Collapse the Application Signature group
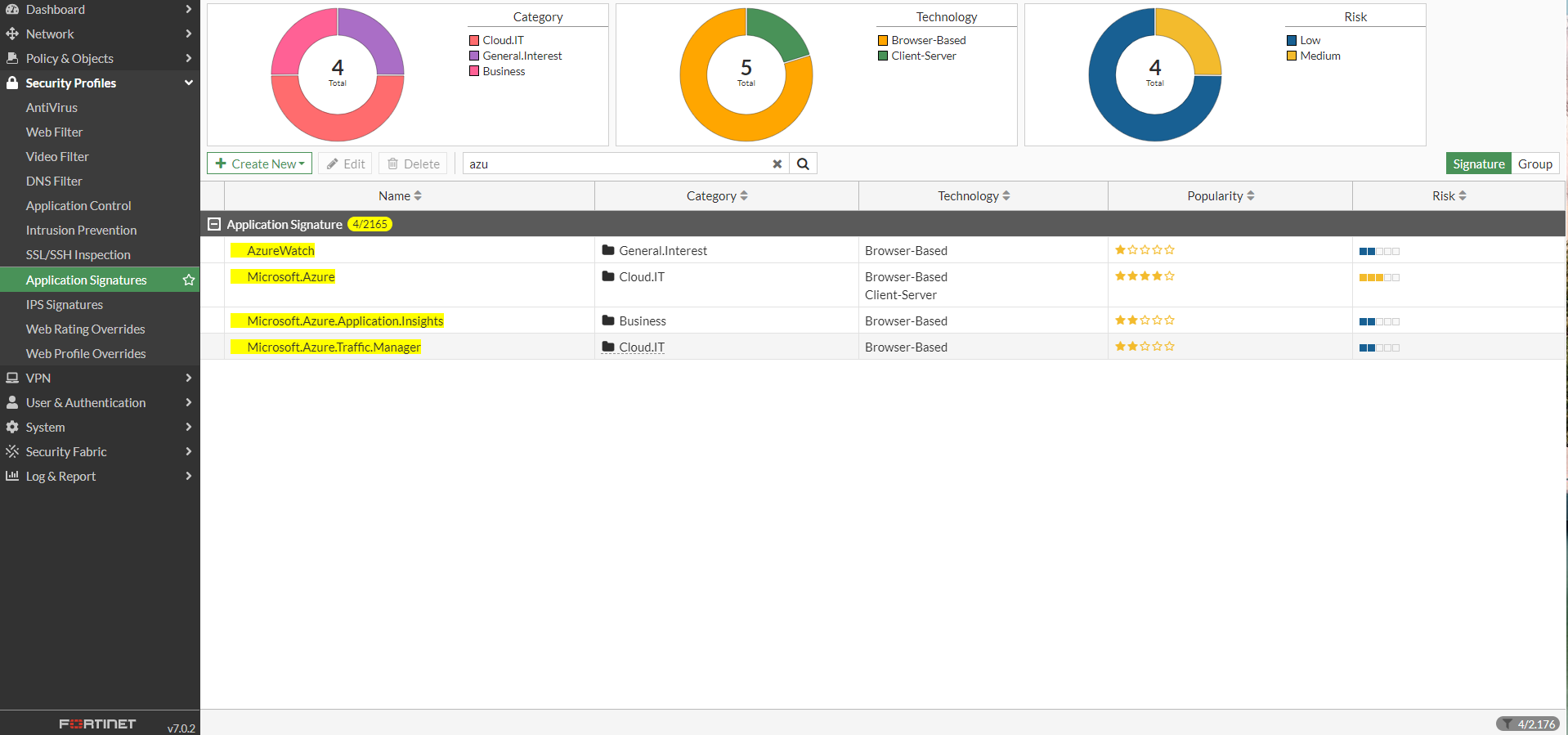 214,224
